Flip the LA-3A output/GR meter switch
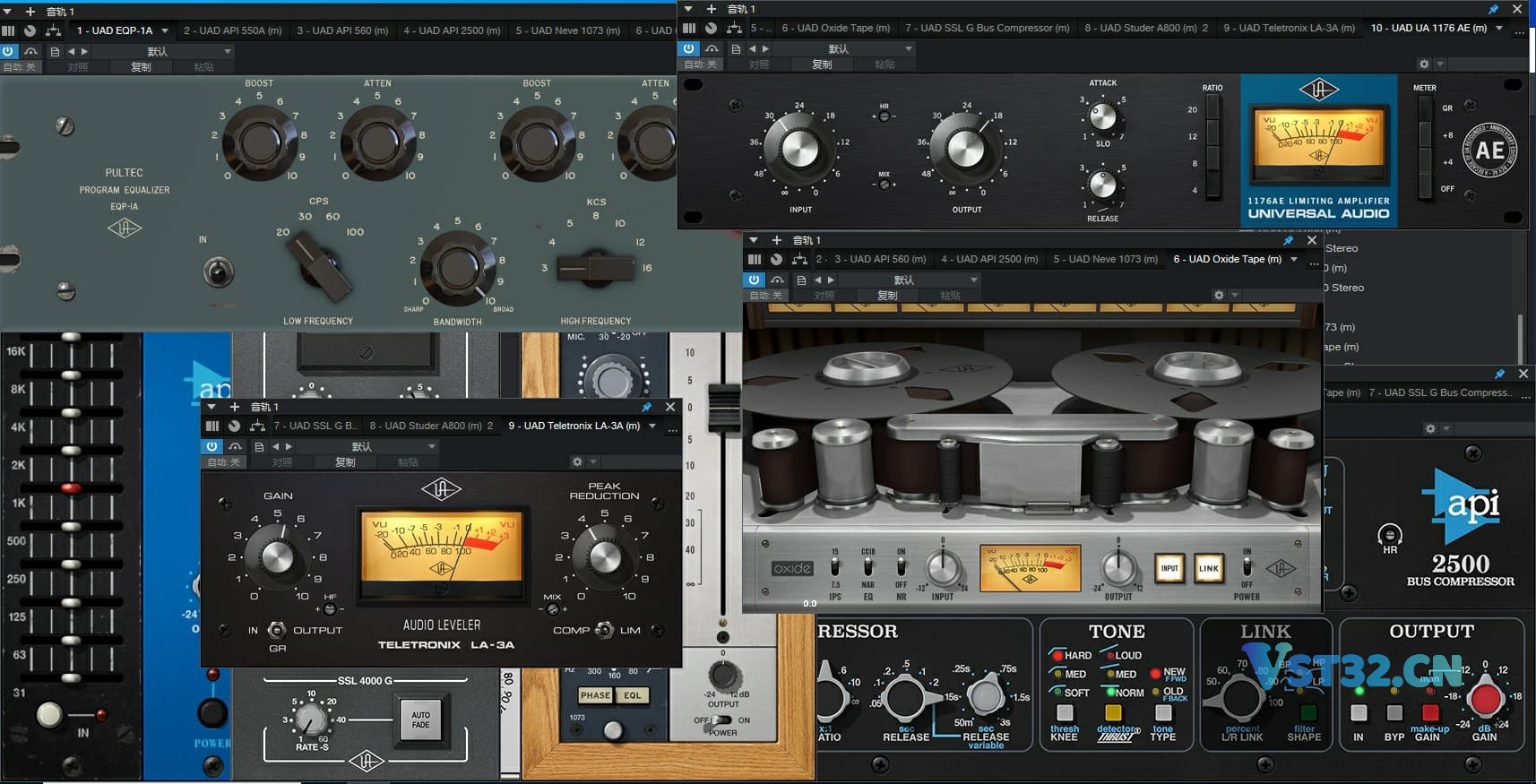The height and width of the screenshot is (784, 1536). click(x=277, y=630)
